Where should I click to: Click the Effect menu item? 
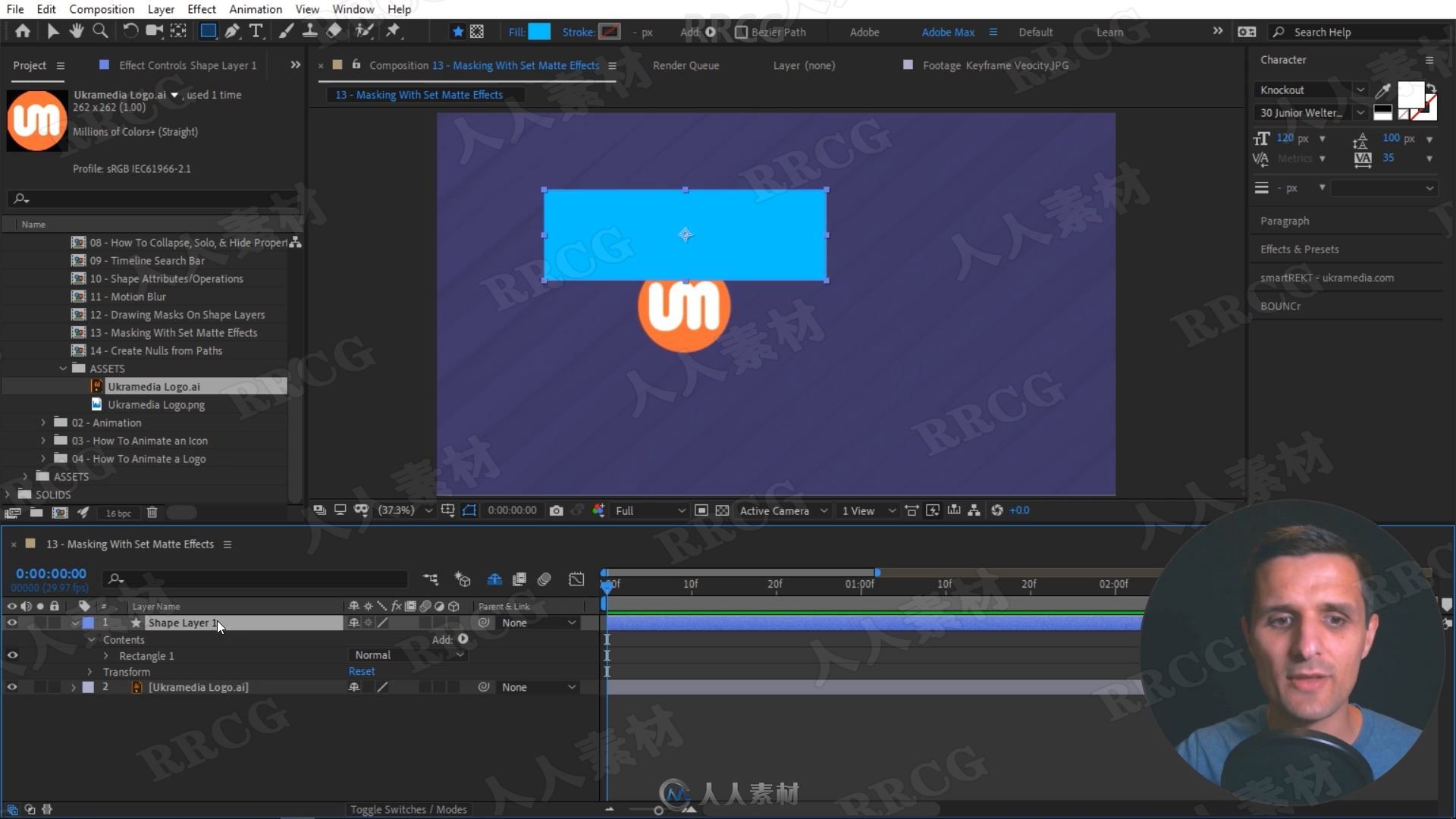click(x=201, y=9)
